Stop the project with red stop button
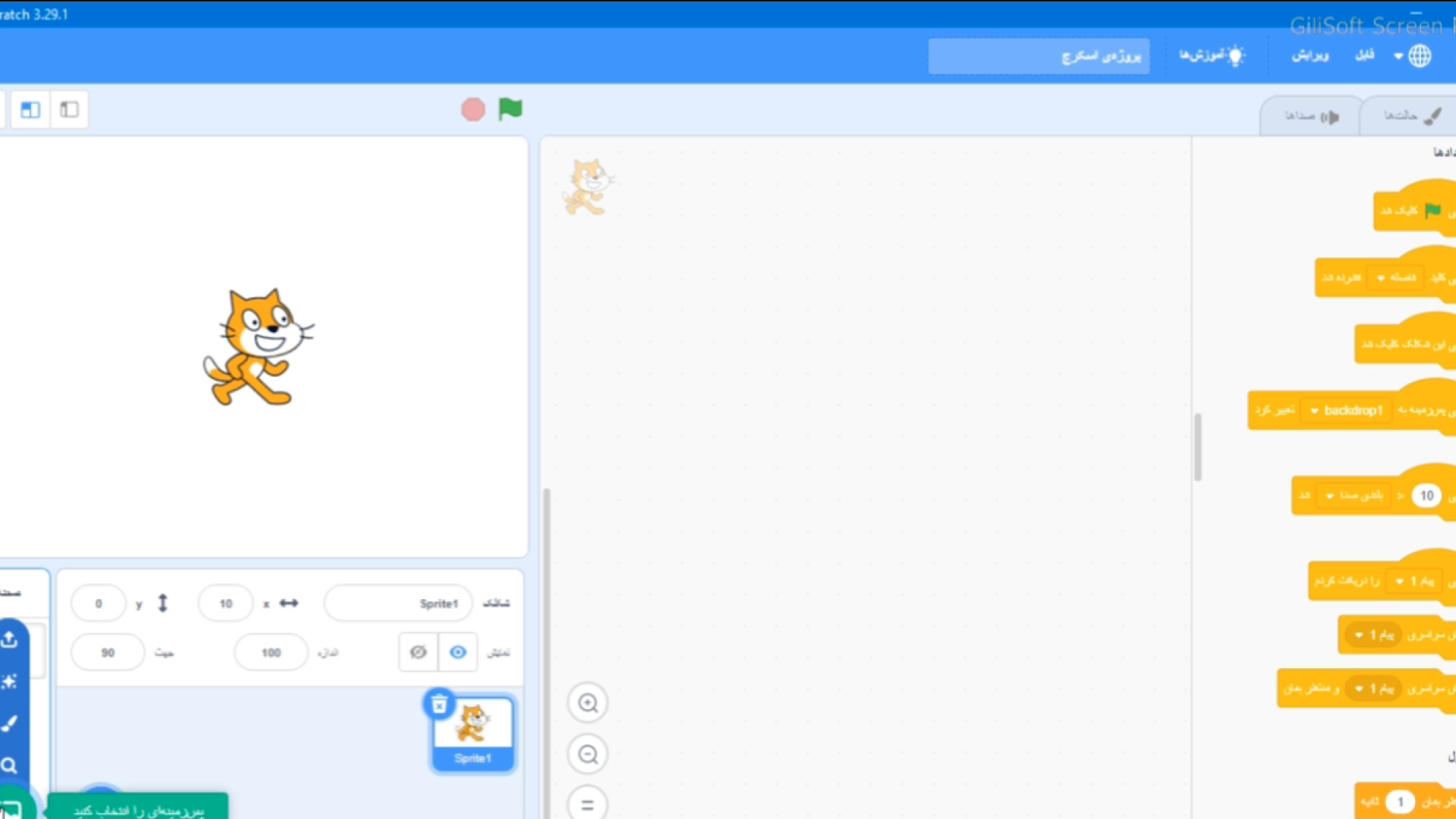The height and width of the screenshot is (819, 1456). (x=473, y=110)
